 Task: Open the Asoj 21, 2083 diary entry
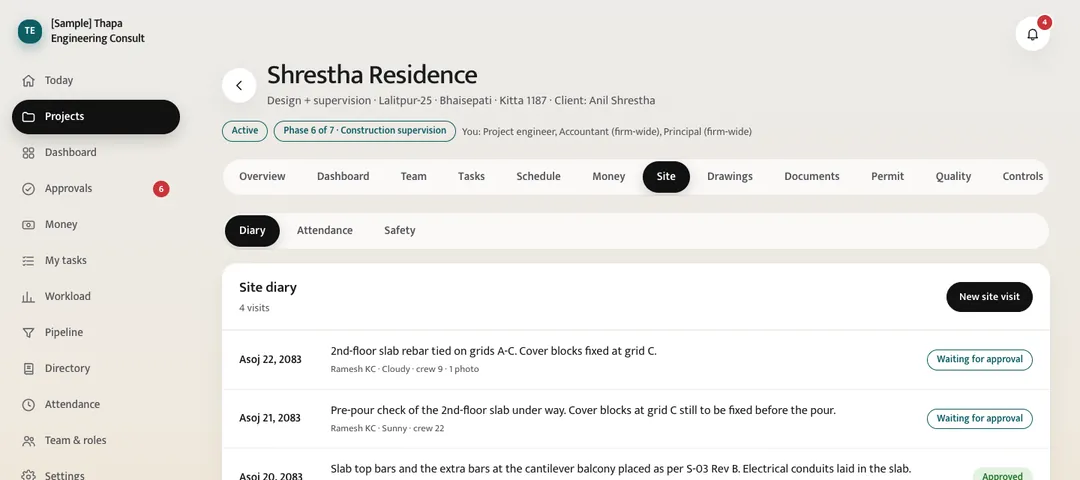click(636, 419)
